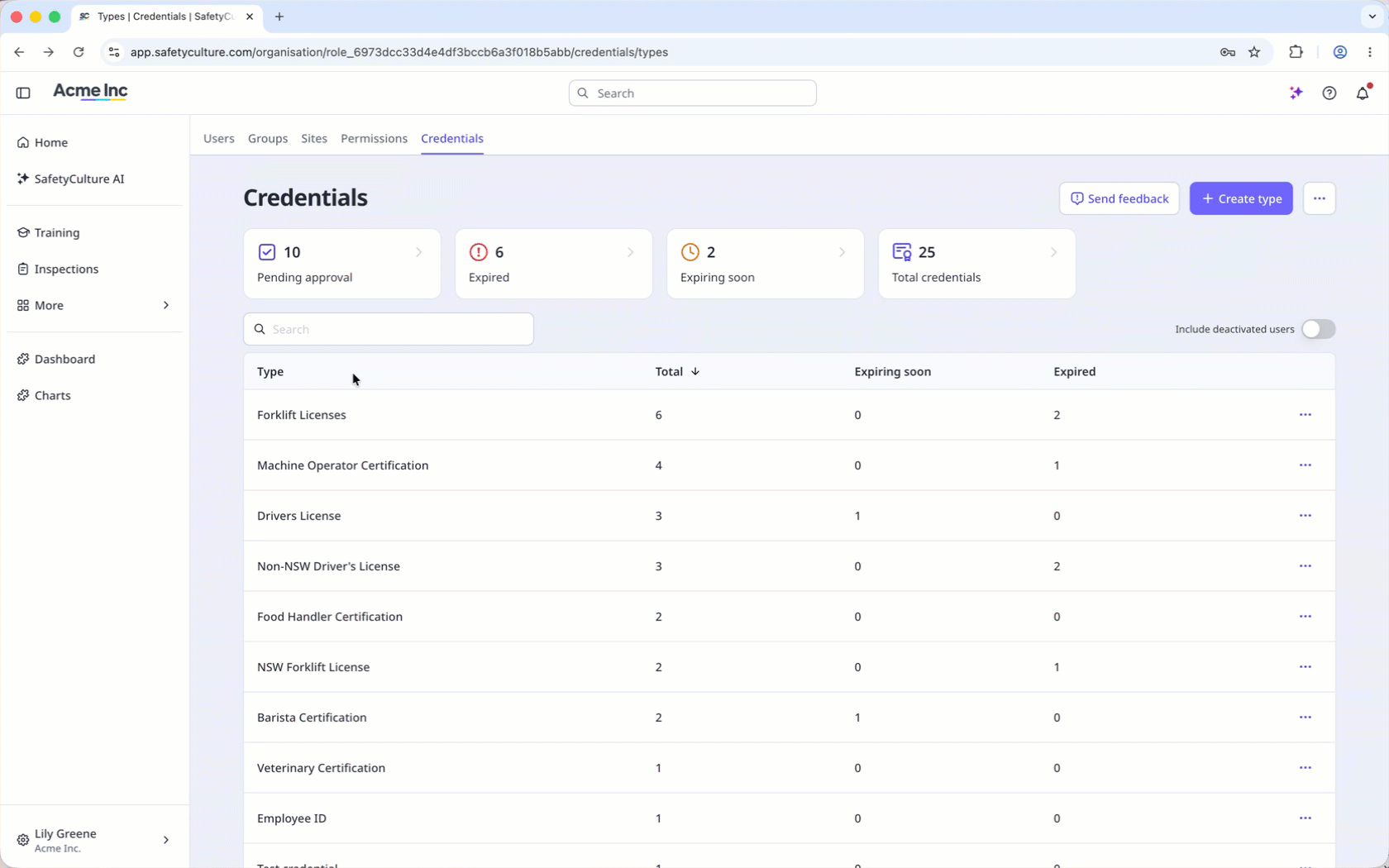Open the Employee ID credential type
The width and height of the screenshot is (1389, 868).
point(292,818)
